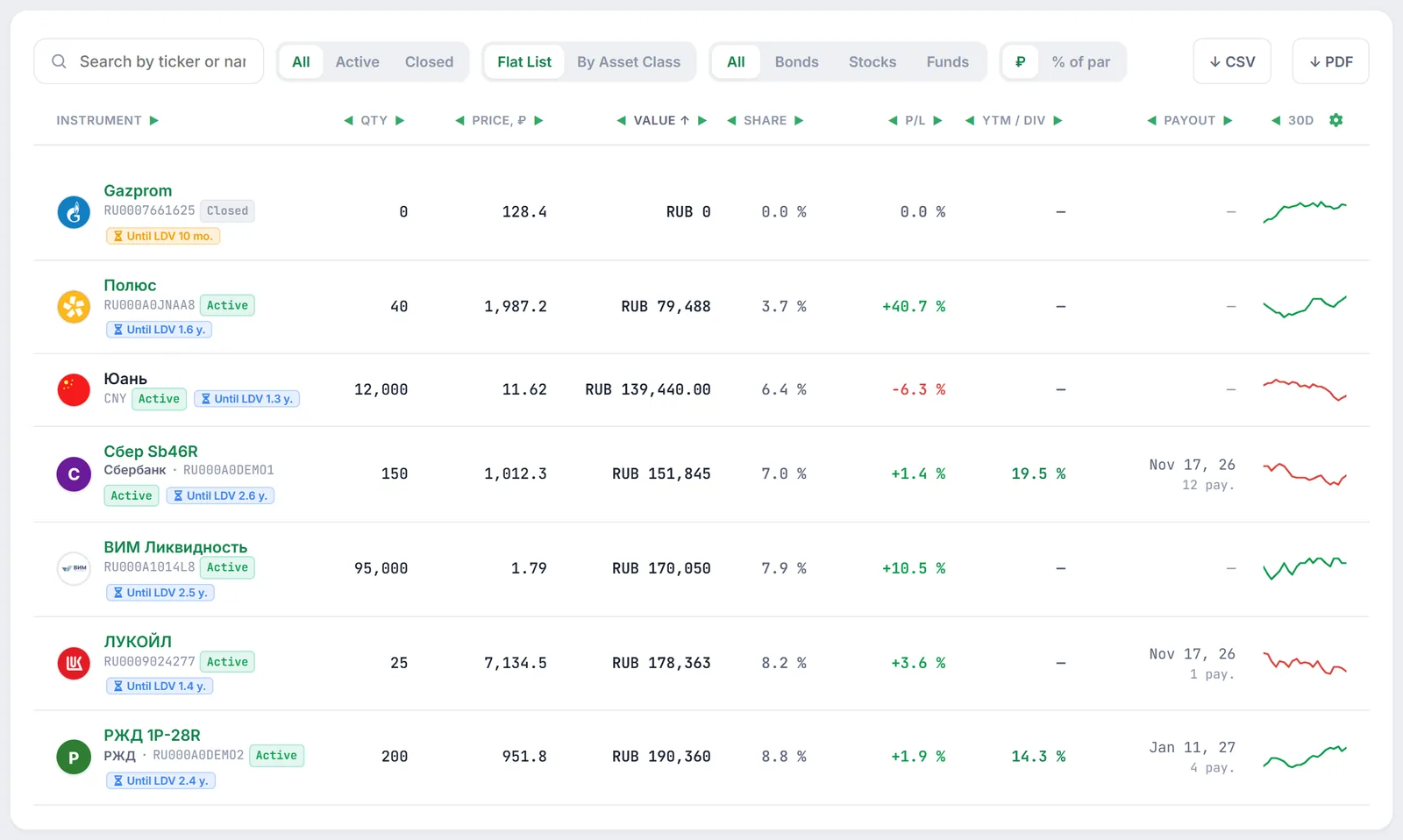The image size is (1403, 840).
Task: Click РЖД payout date Jan 11, 27
Action: click(x=1192, y=747)
